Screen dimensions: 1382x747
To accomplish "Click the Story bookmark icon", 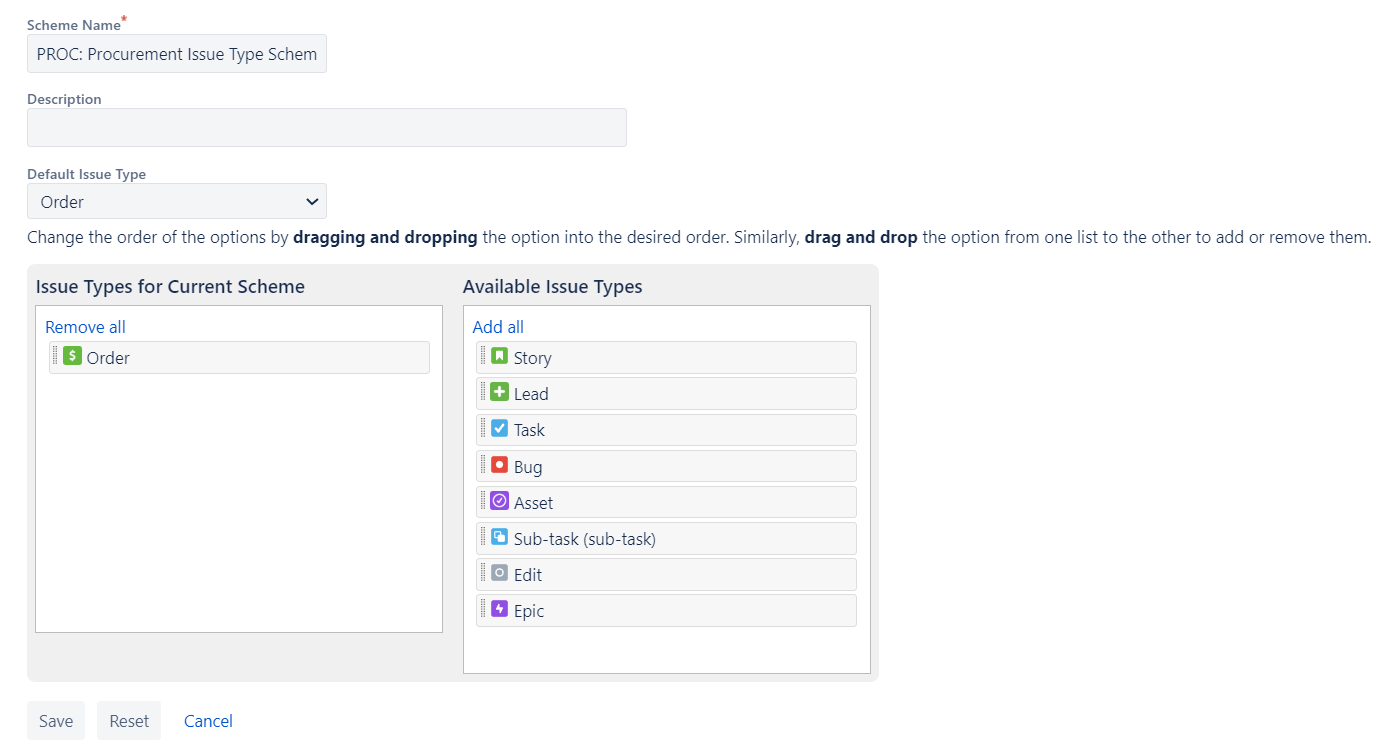I will [x=499, y=356].
